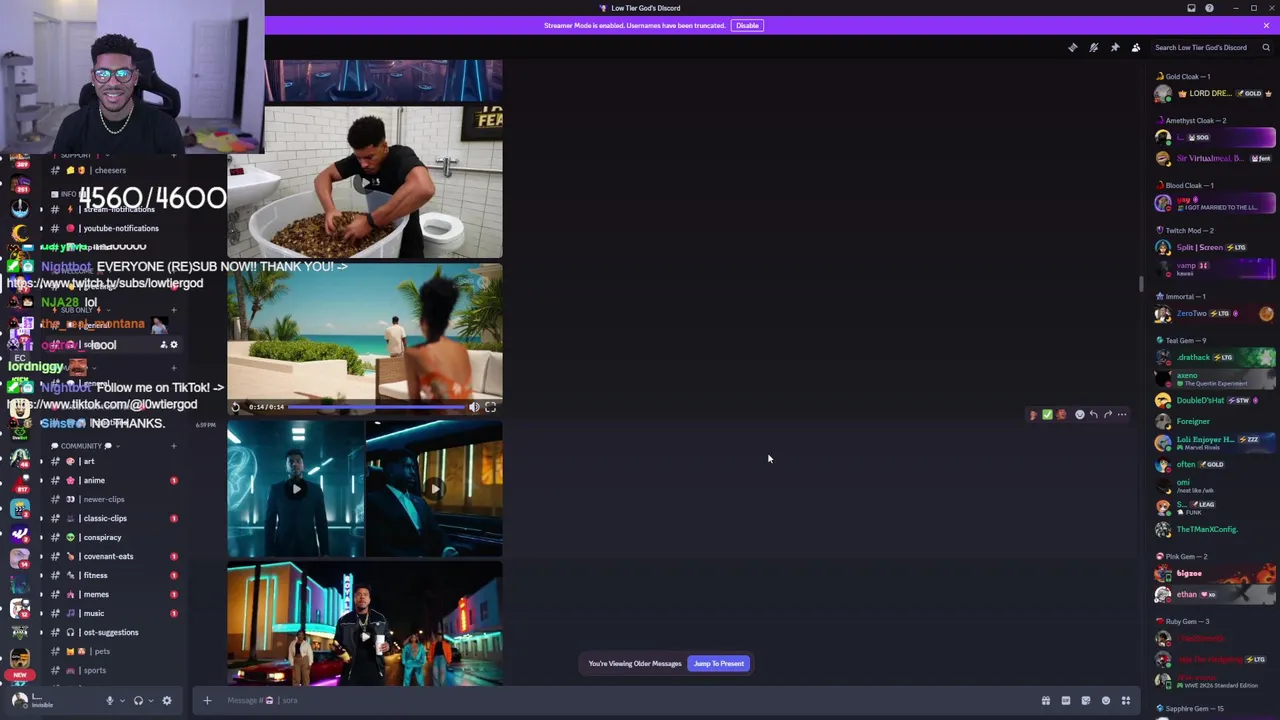Create channel plus beside COMMUNITY category
Viewport: 1280px width, 720px height.
(173, 446)
